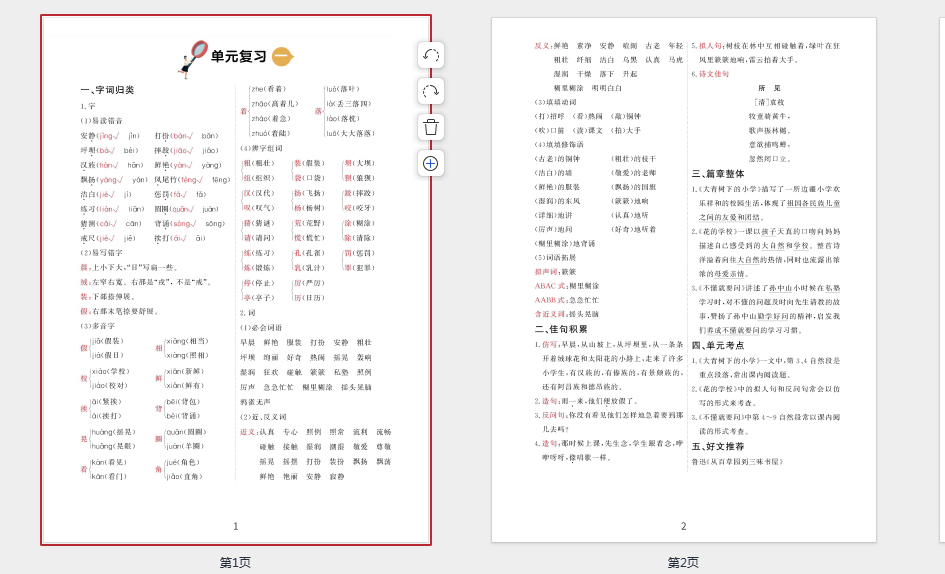The height and width of the screenshot is (574, 945).
Task: Select the first page thumbnail
Action: pos(236,300)
